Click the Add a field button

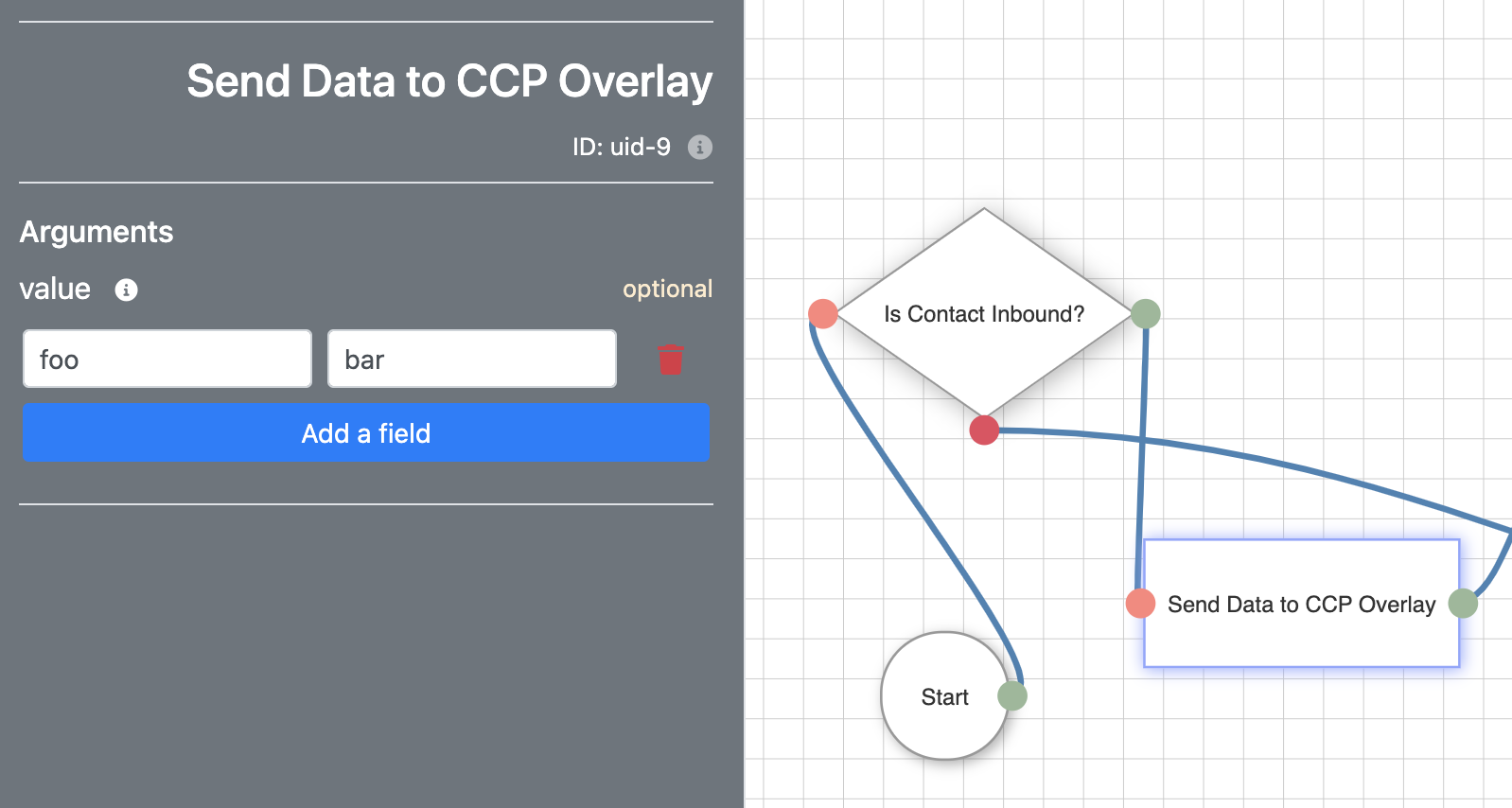pos(366,432)
